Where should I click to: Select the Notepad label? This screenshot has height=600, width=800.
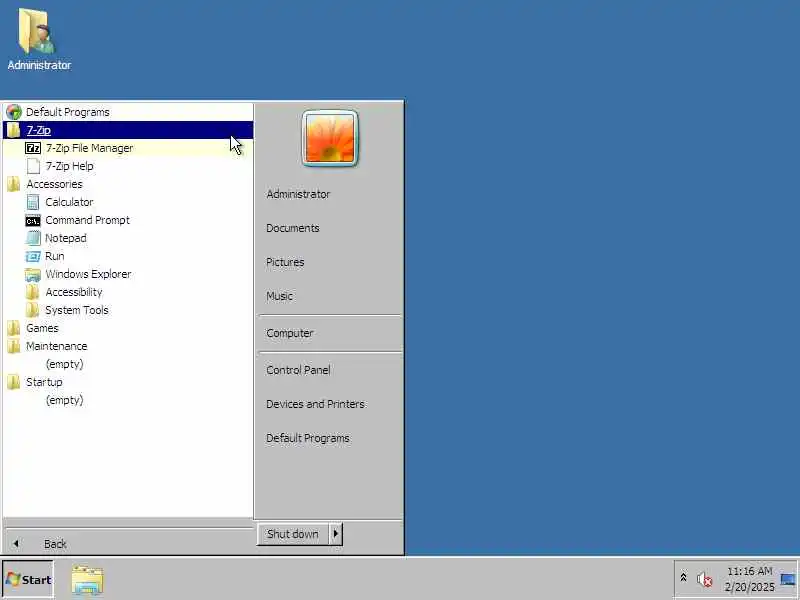tap(66, 238)
